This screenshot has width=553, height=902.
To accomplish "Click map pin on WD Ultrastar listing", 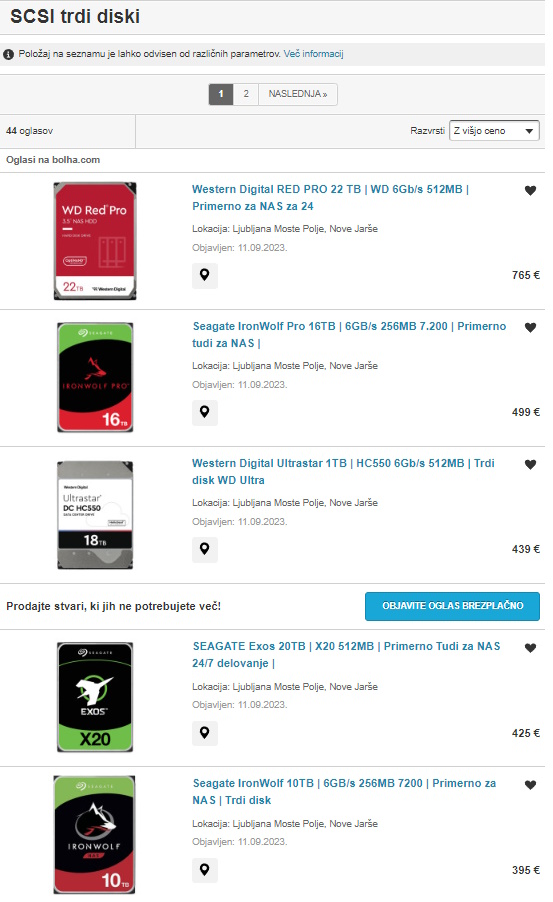I will (205, 549).
